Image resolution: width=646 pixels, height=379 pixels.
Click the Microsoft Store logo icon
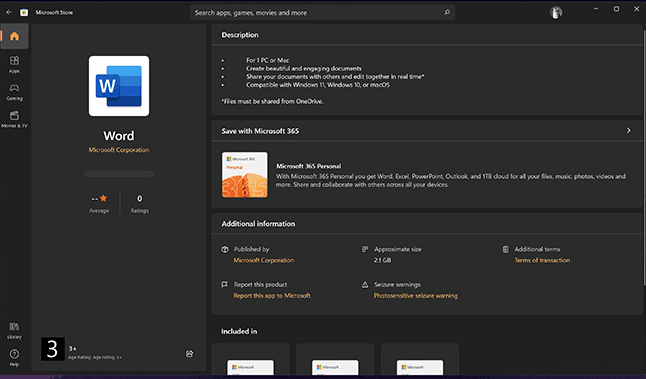click(24, 12)
